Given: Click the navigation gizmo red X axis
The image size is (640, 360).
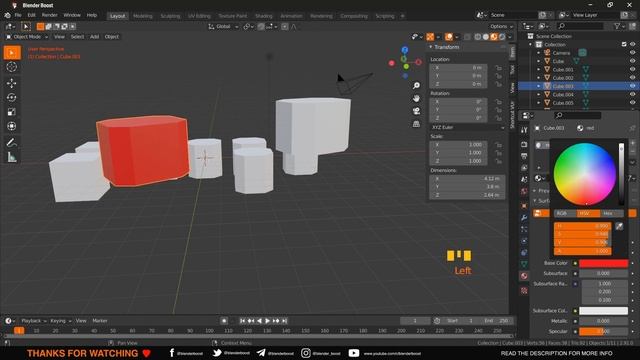Looking at the screenshot, I should pyautogui.click(x=418, y=62).
